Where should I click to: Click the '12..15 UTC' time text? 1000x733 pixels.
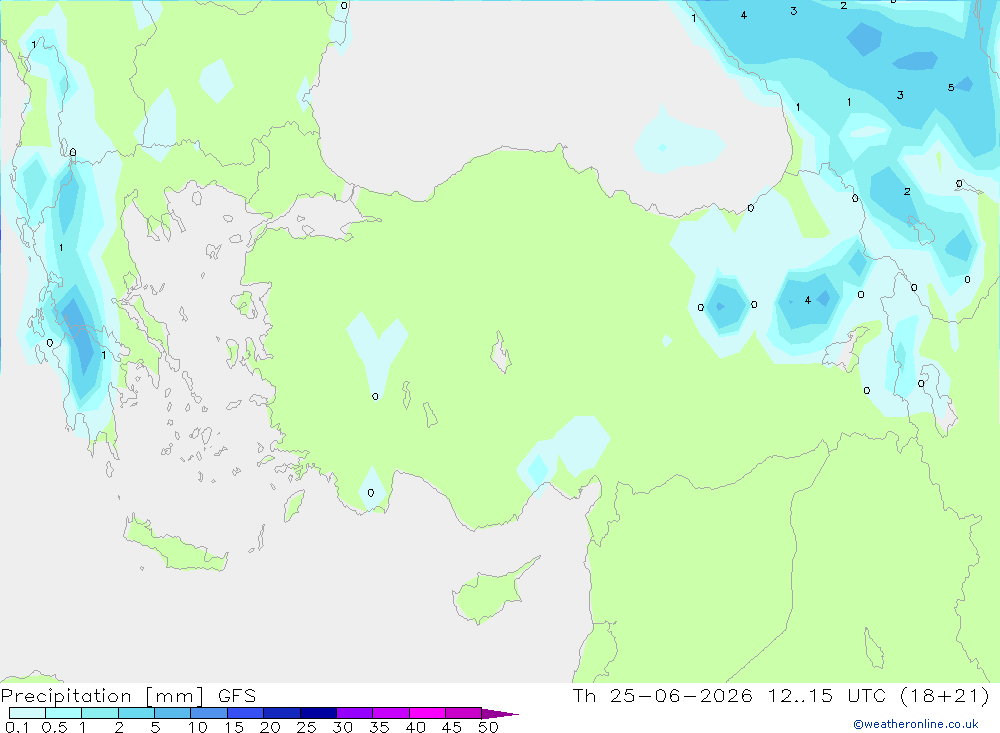tap(827, 695)
